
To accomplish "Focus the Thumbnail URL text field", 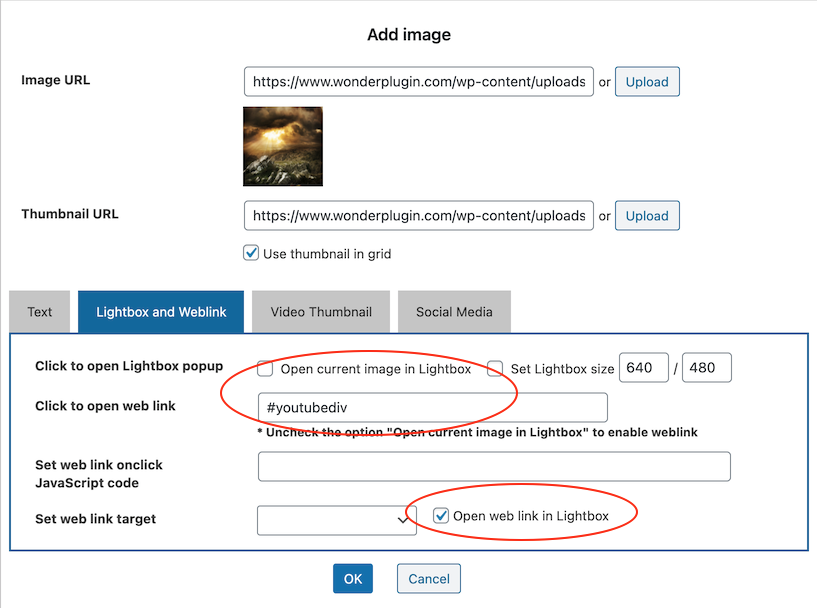I will pyautogui.click(x=418, y=216).
